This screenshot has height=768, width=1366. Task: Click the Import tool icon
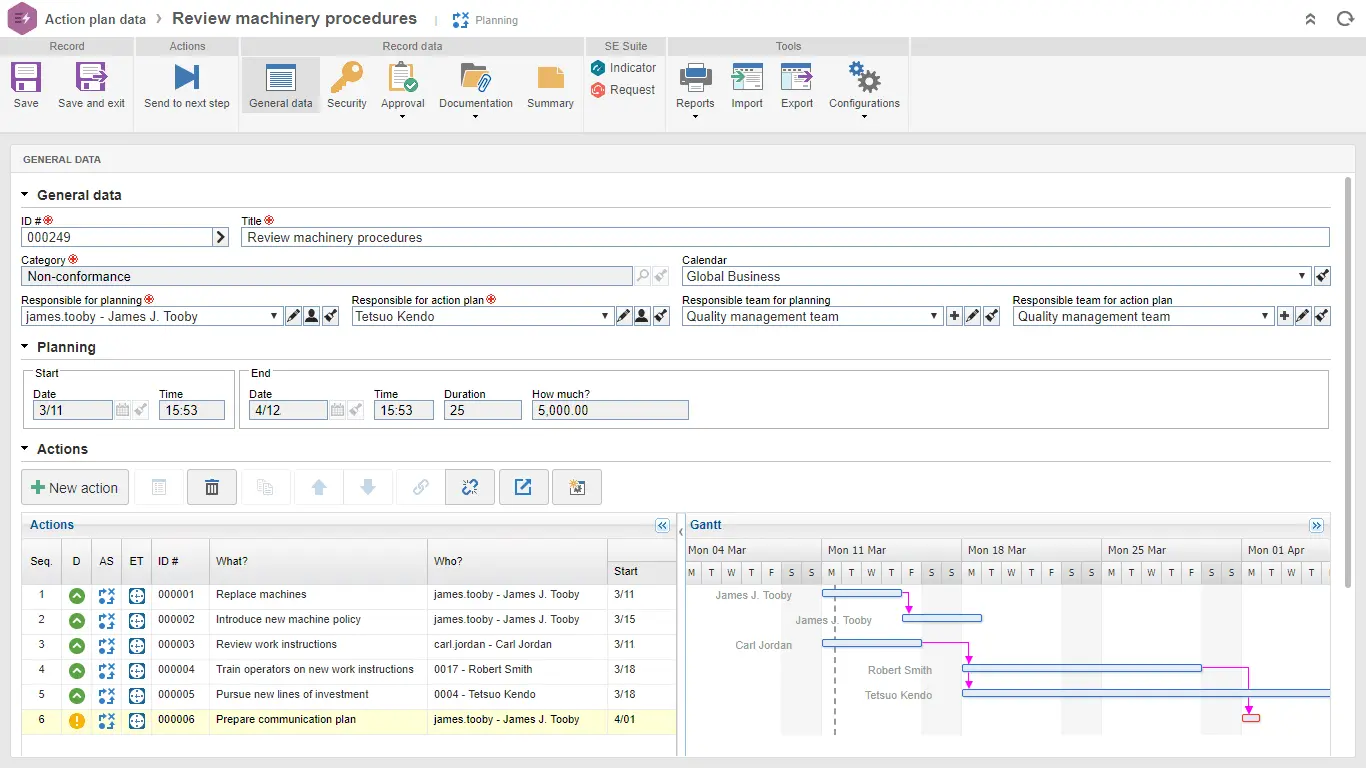(x=747, y=84)
